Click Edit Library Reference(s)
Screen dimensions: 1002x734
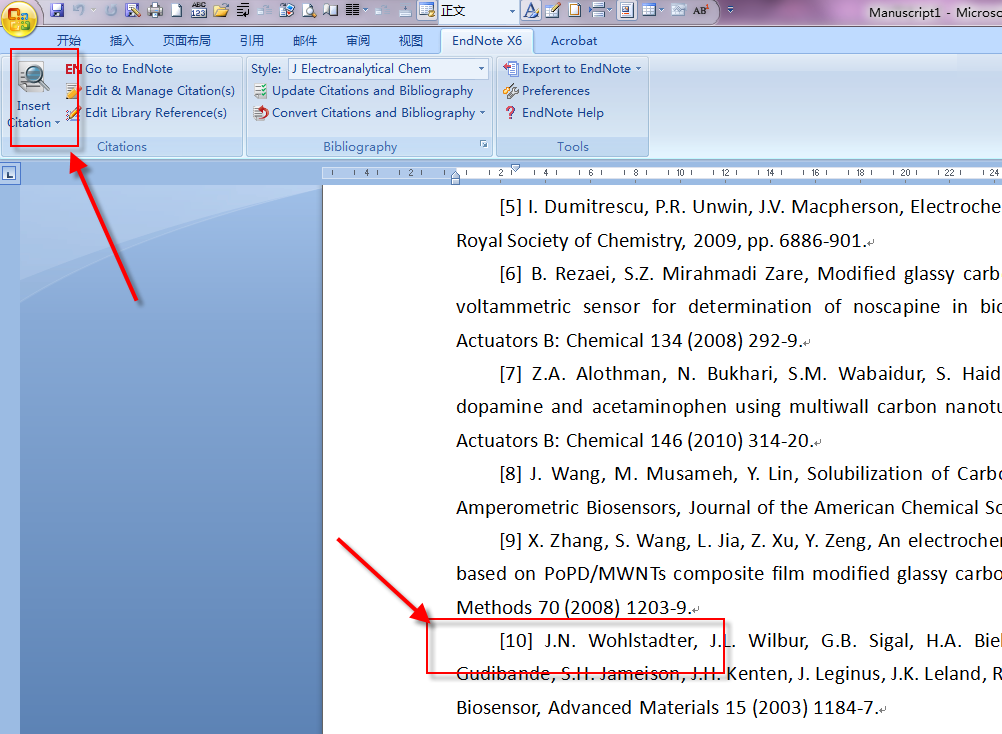155,113
